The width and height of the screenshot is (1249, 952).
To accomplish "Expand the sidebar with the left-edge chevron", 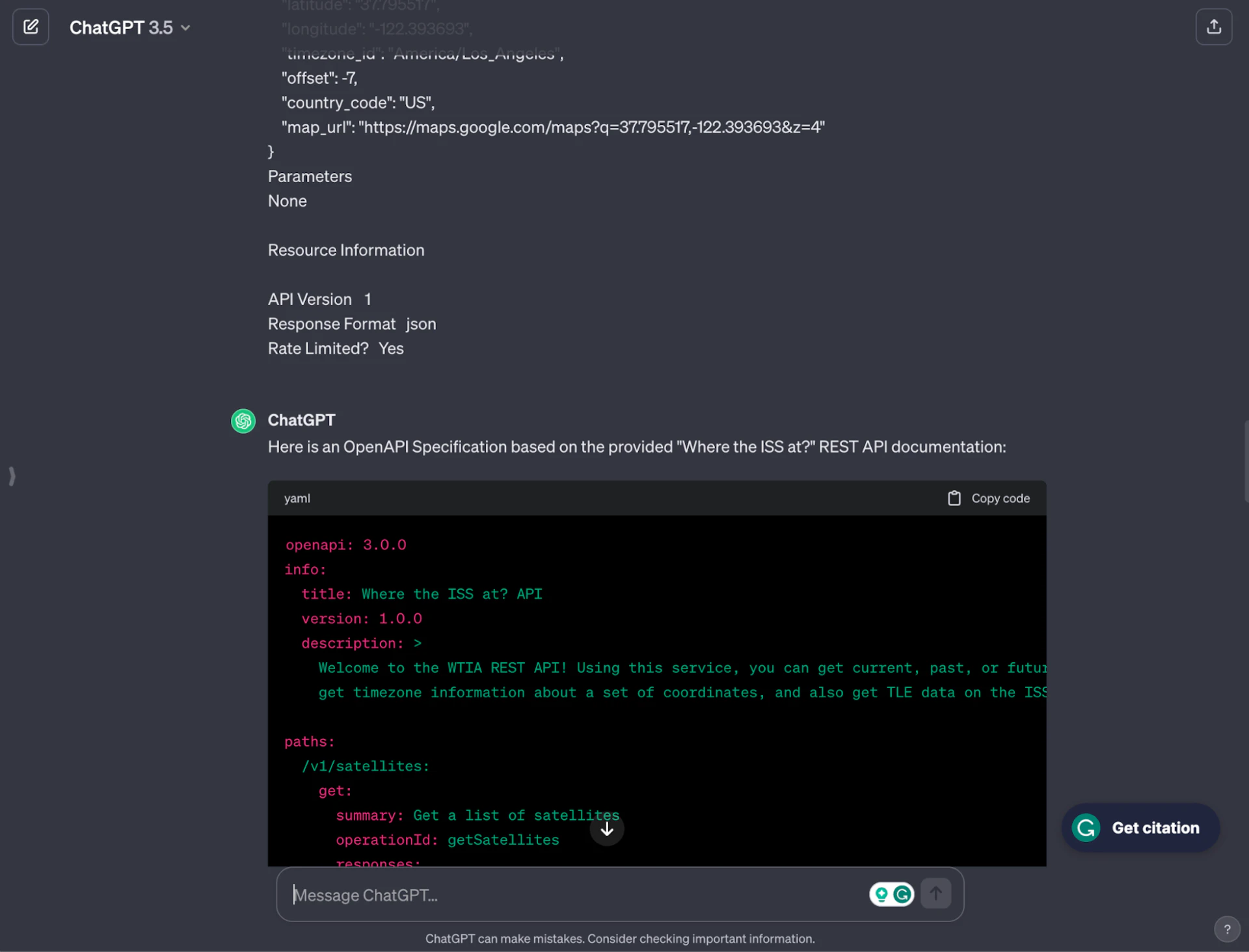I will pyautogui.click(x=12, y=475).
